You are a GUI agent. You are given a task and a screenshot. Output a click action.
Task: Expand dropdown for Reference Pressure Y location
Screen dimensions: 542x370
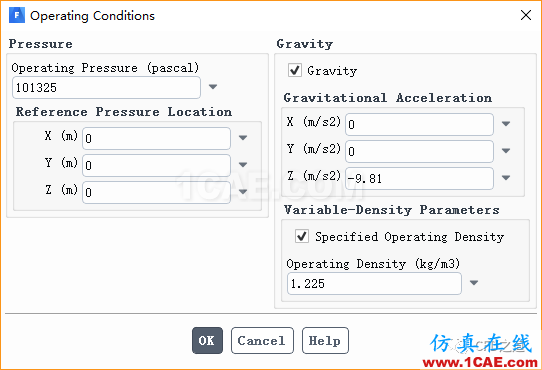pos(243,165)
